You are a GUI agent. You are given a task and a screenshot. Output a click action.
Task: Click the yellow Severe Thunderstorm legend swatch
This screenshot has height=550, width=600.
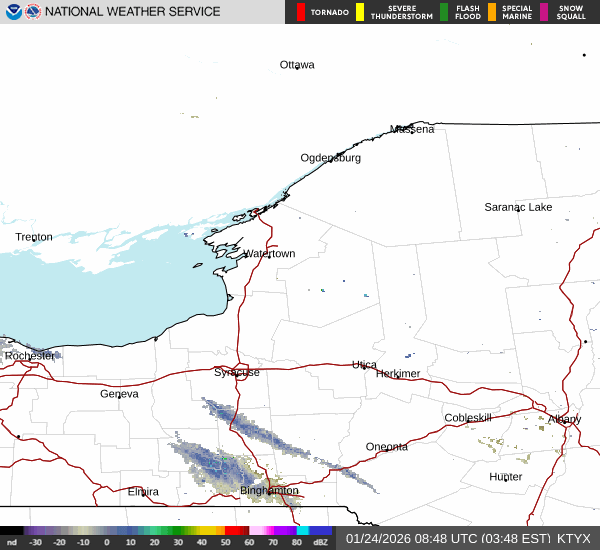[360, 12]
